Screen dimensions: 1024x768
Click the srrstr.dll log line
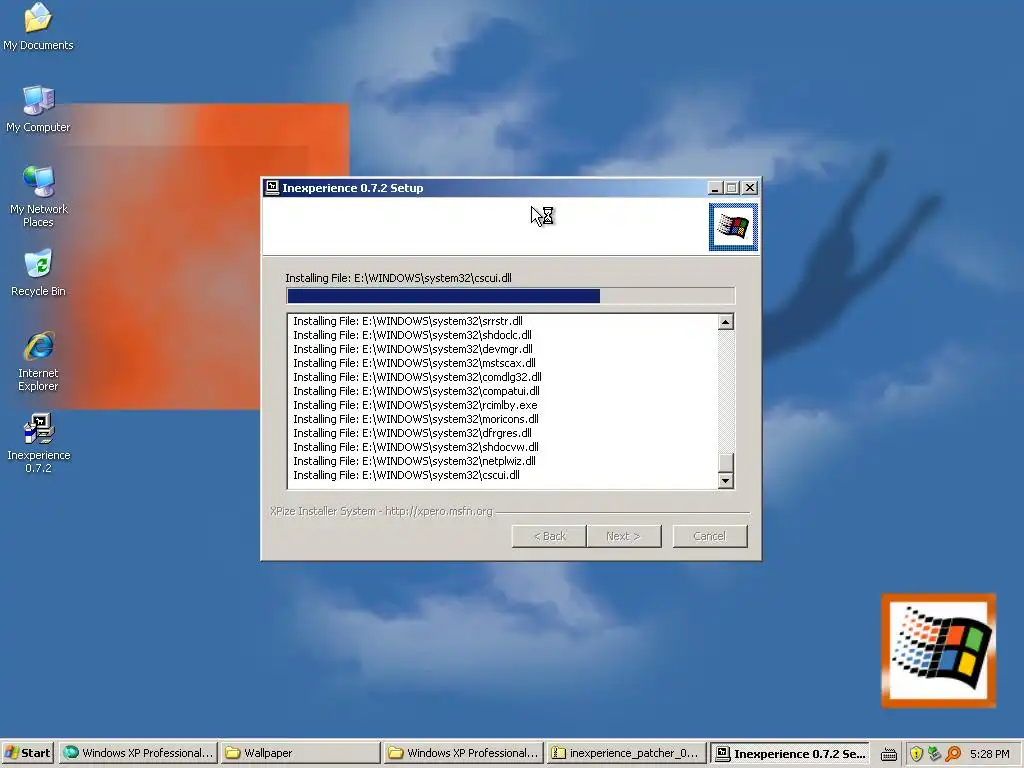408,321
